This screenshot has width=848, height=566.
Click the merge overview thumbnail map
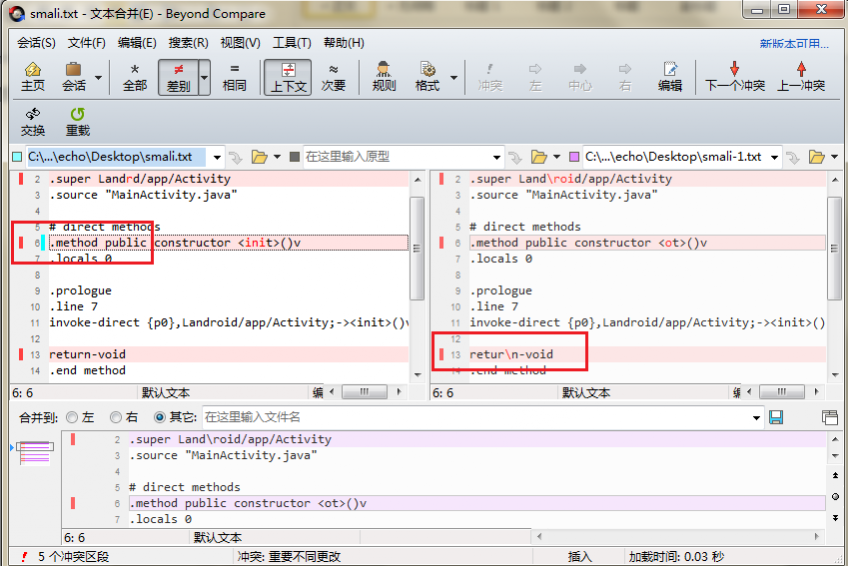coord(35,453)
